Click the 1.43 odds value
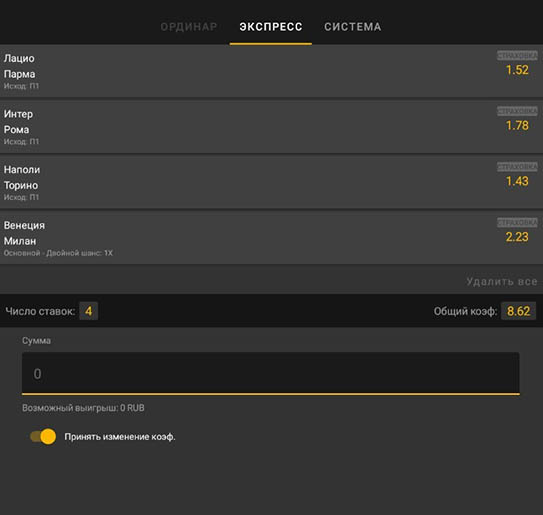 pyautogui.click(x=517, y=181)
